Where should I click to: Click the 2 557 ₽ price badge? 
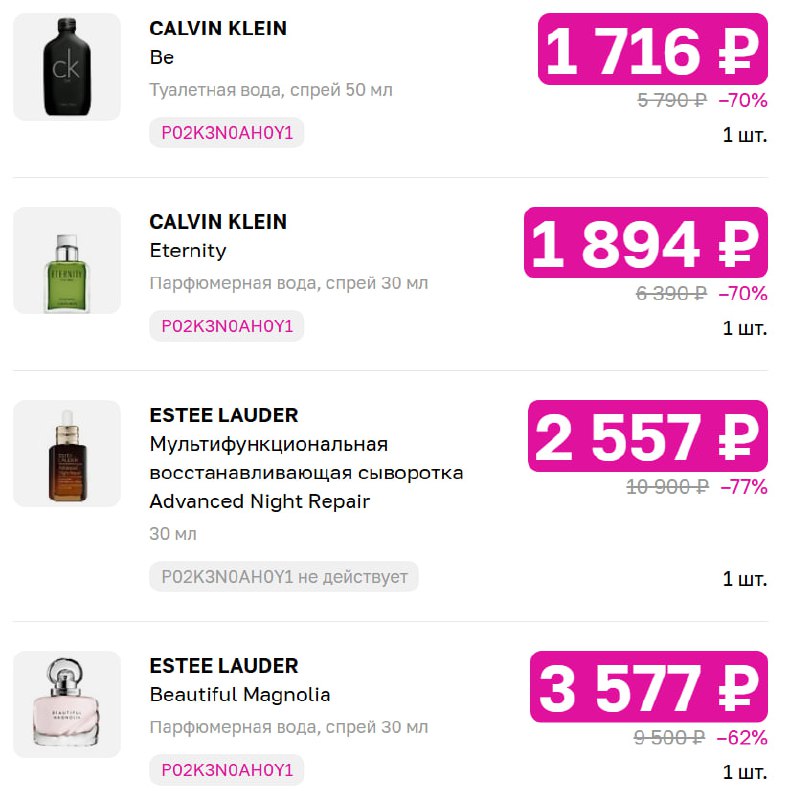point(648,436)
